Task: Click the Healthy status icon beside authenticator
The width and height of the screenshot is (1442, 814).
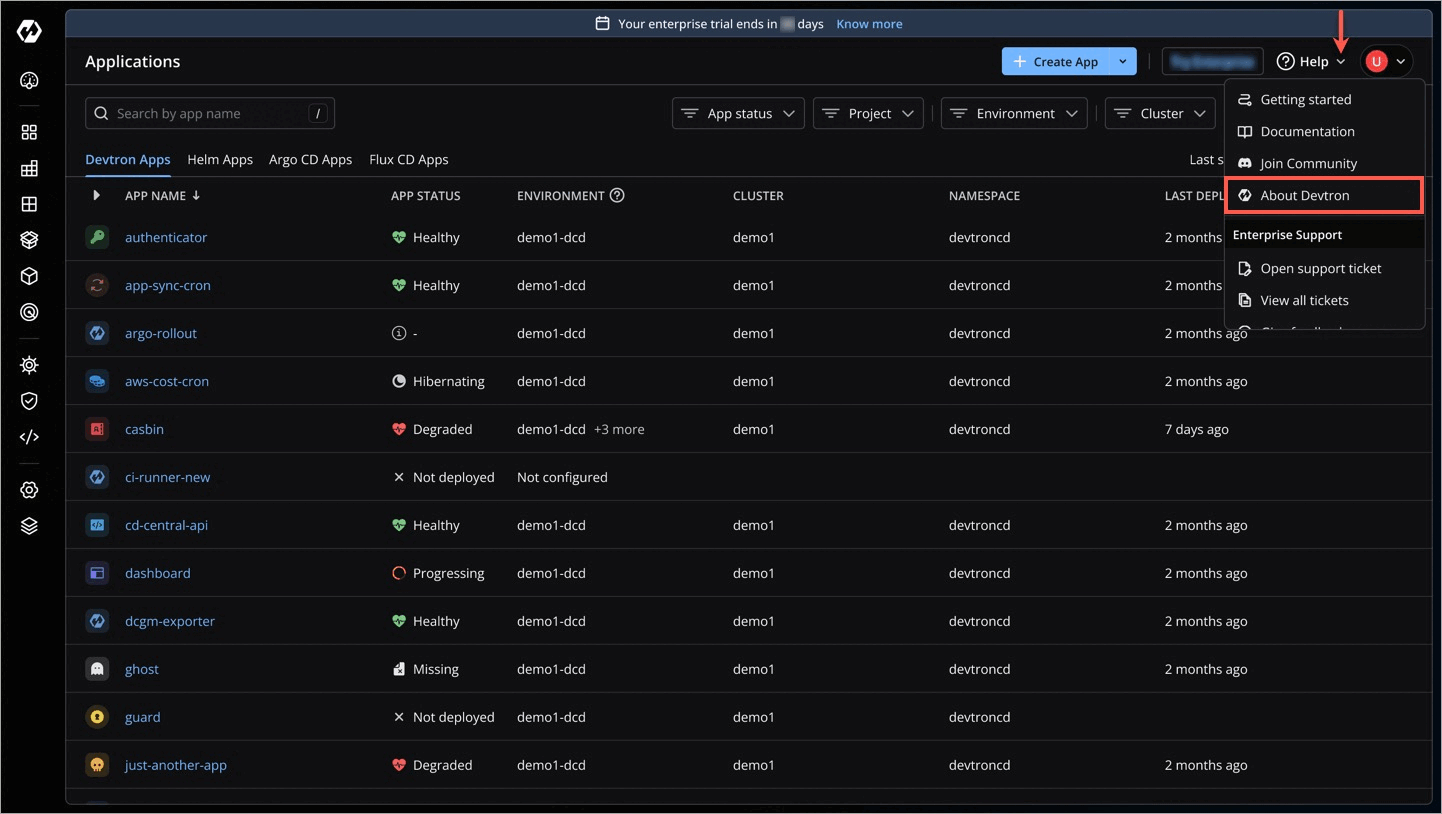Action: [x=398, y=237]
